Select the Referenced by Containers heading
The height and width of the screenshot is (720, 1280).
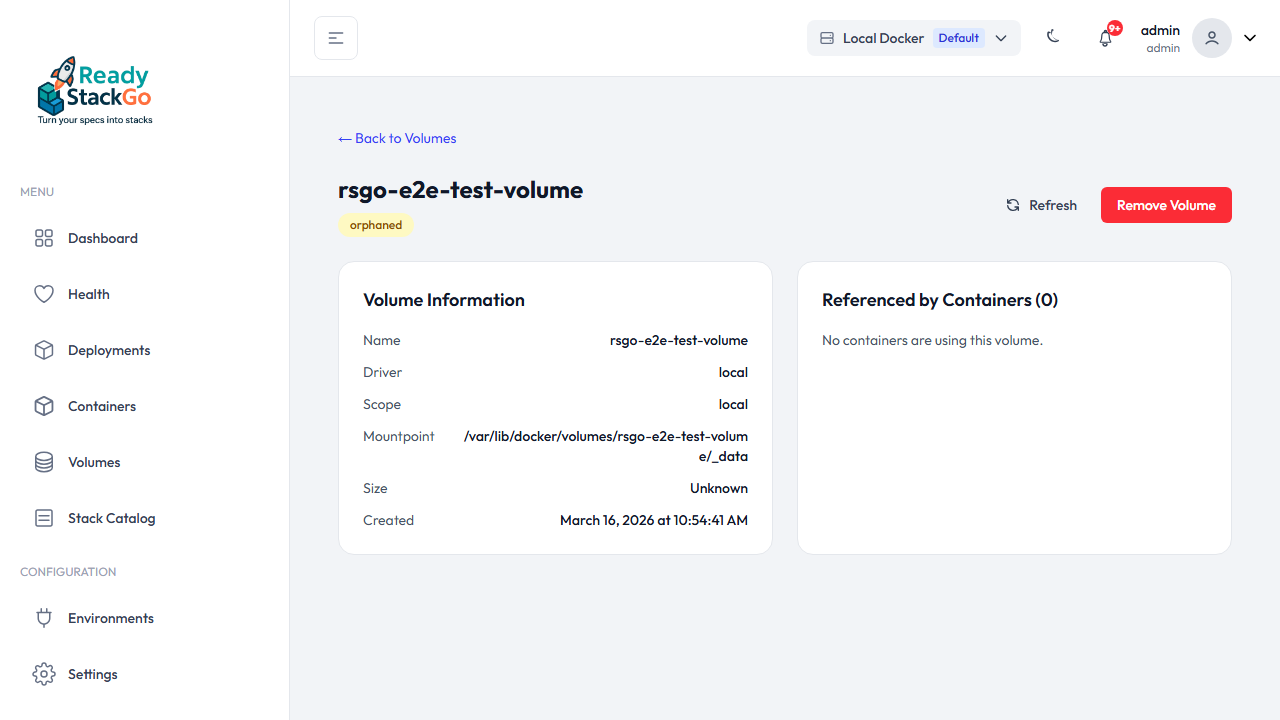point(939,300)
